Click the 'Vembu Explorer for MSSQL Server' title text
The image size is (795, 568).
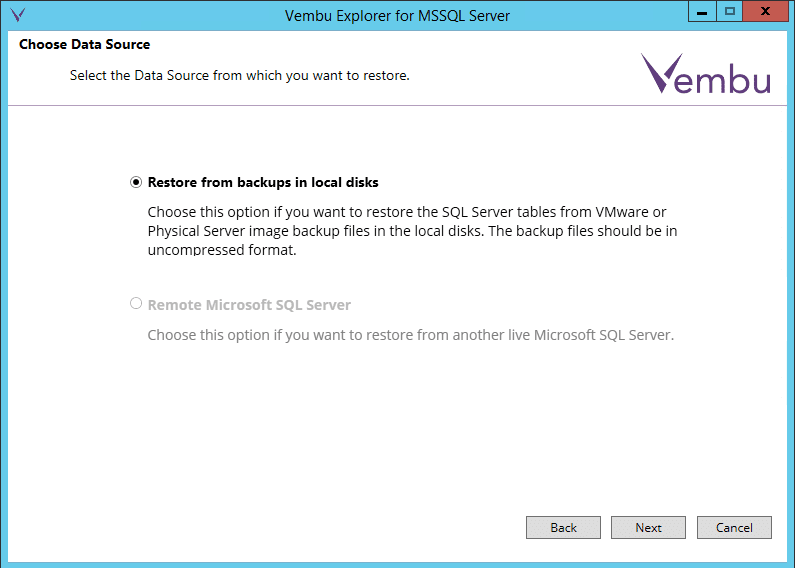click(397, 16)
